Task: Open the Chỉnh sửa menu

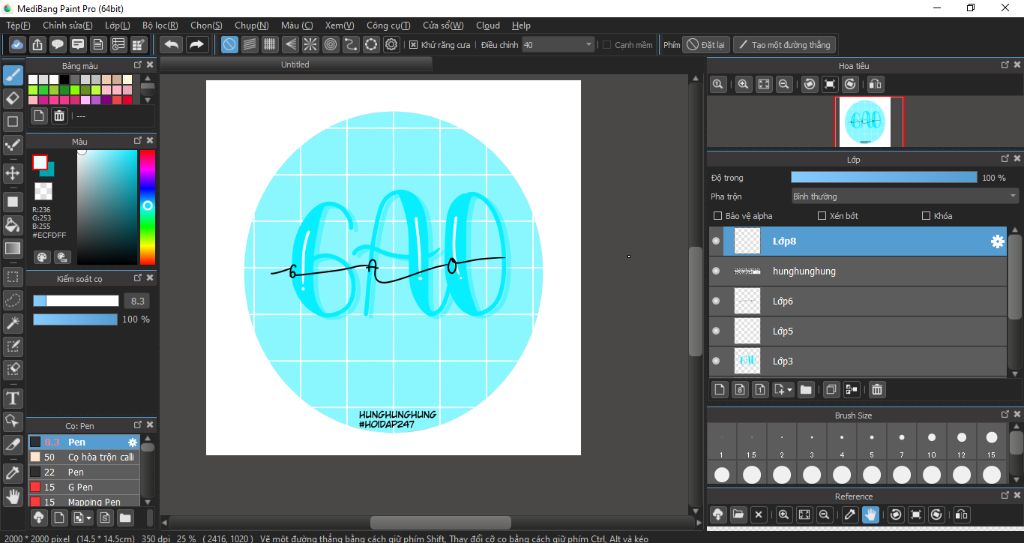Action: pos(67,25)
